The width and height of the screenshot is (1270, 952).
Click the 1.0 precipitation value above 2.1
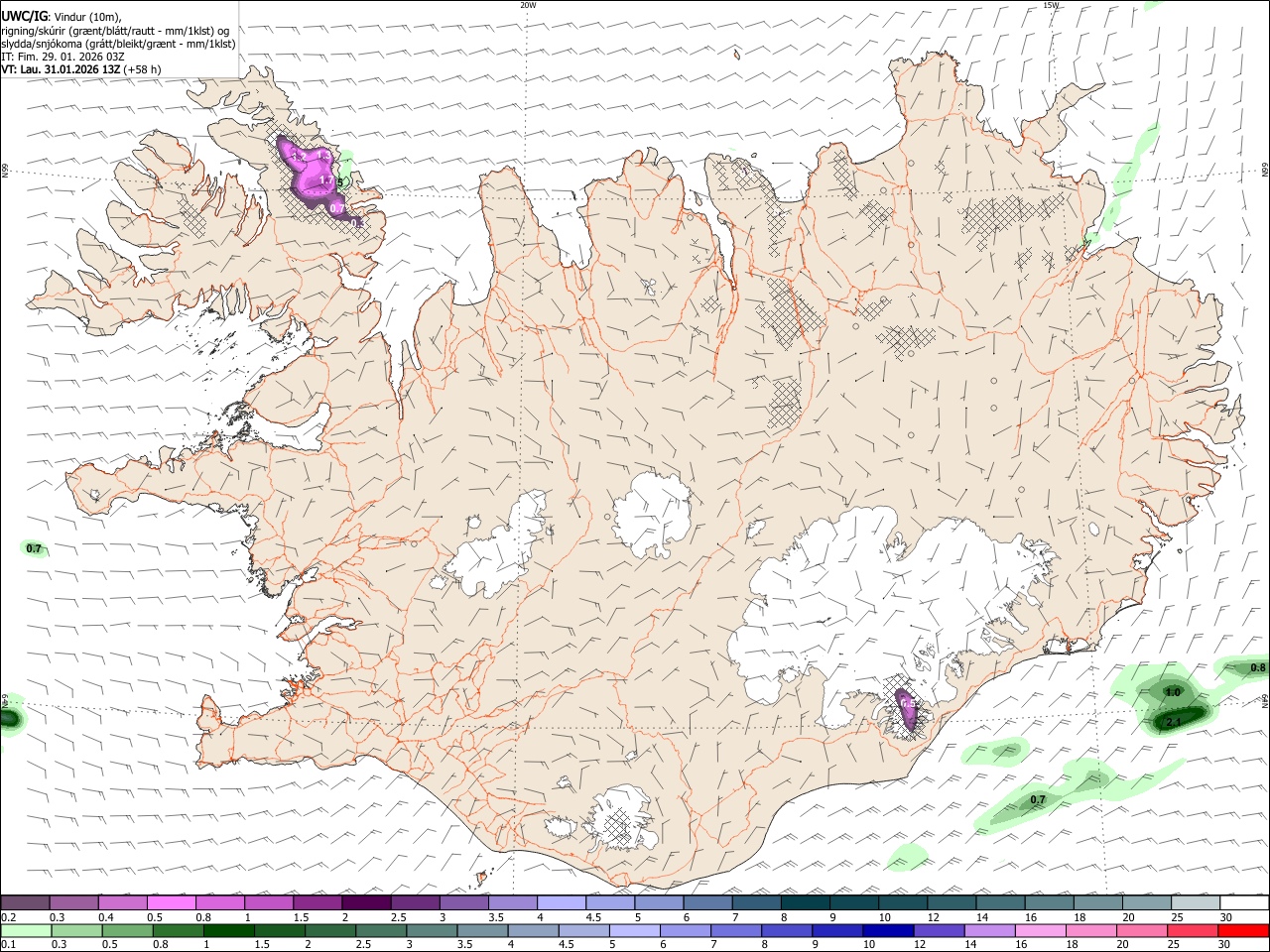pos(1173,692)
